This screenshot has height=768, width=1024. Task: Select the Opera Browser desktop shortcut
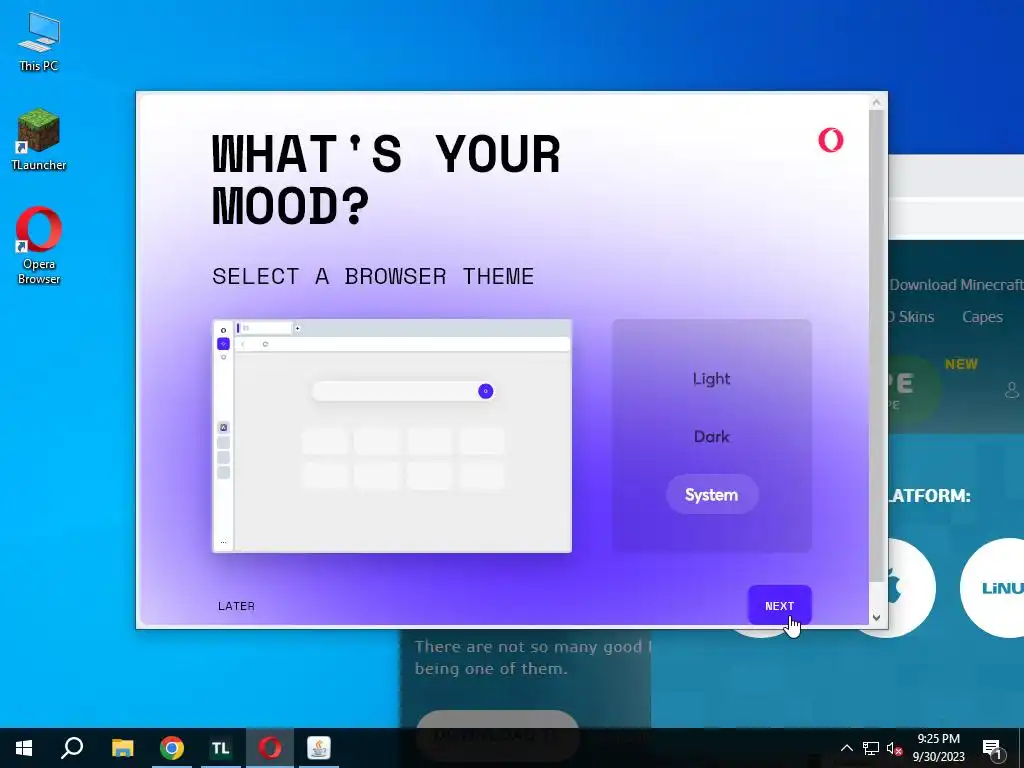tap(39, 246)
